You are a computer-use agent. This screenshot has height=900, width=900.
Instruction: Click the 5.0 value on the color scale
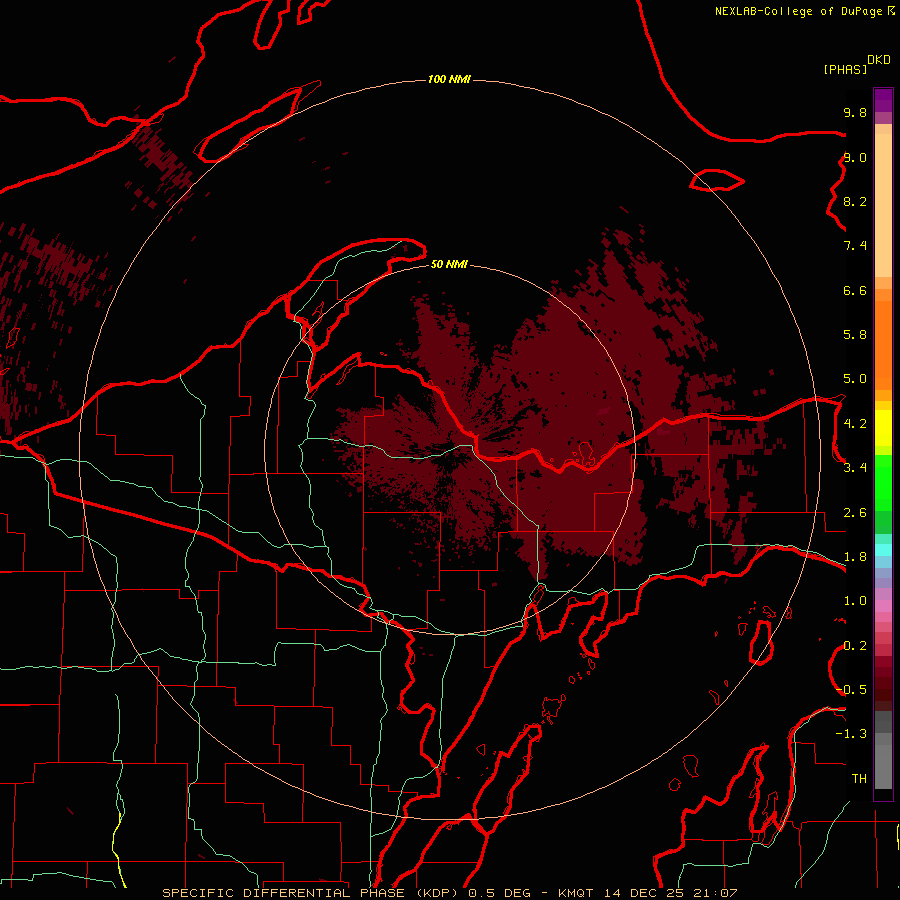point(855,379)
